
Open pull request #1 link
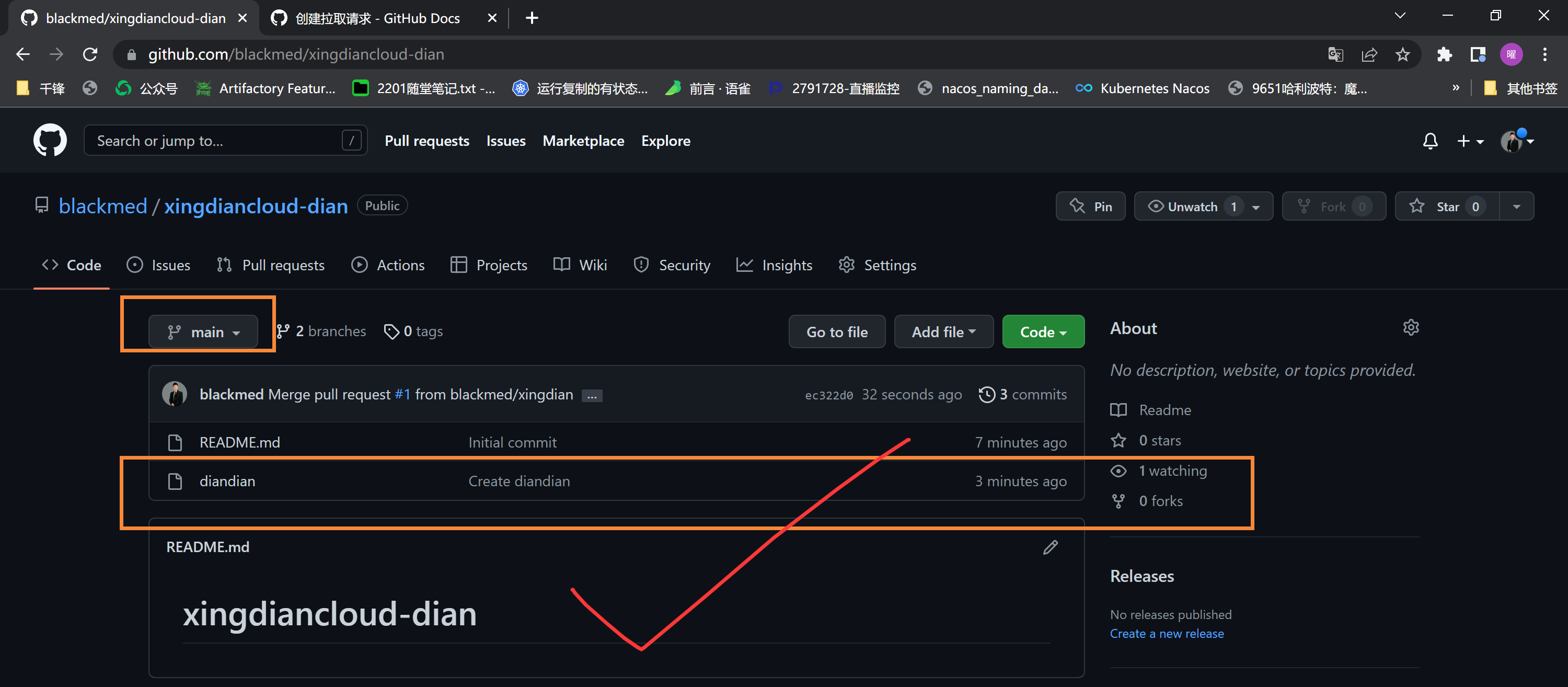tap(403, 395)
